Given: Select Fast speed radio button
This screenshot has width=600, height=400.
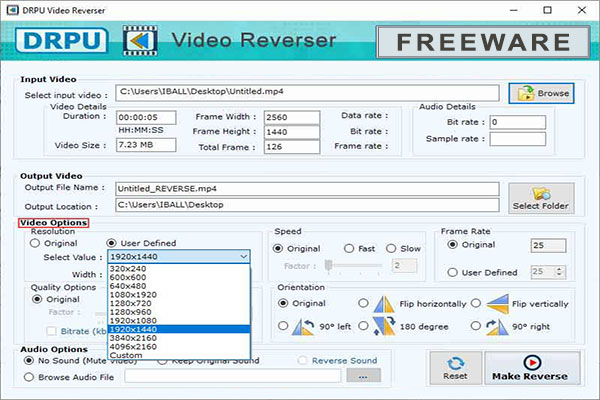Looking at the screenshot, I should 349,248.
